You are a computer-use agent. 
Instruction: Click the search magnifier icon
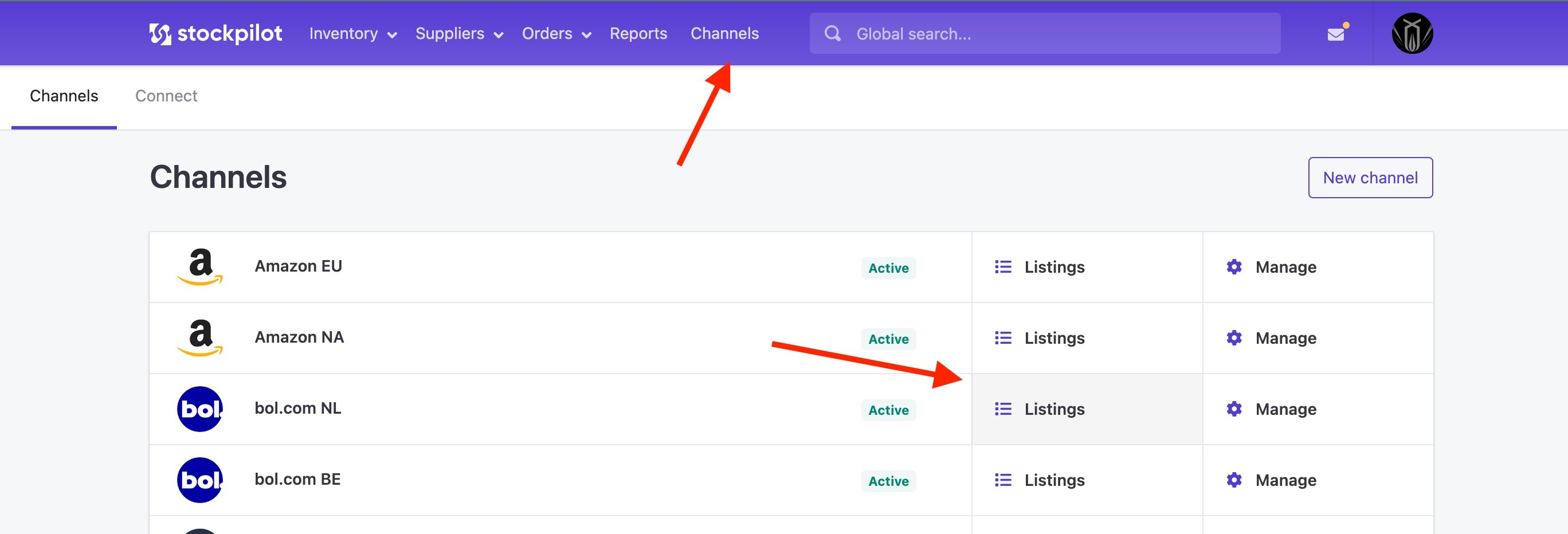coord(832,33)
